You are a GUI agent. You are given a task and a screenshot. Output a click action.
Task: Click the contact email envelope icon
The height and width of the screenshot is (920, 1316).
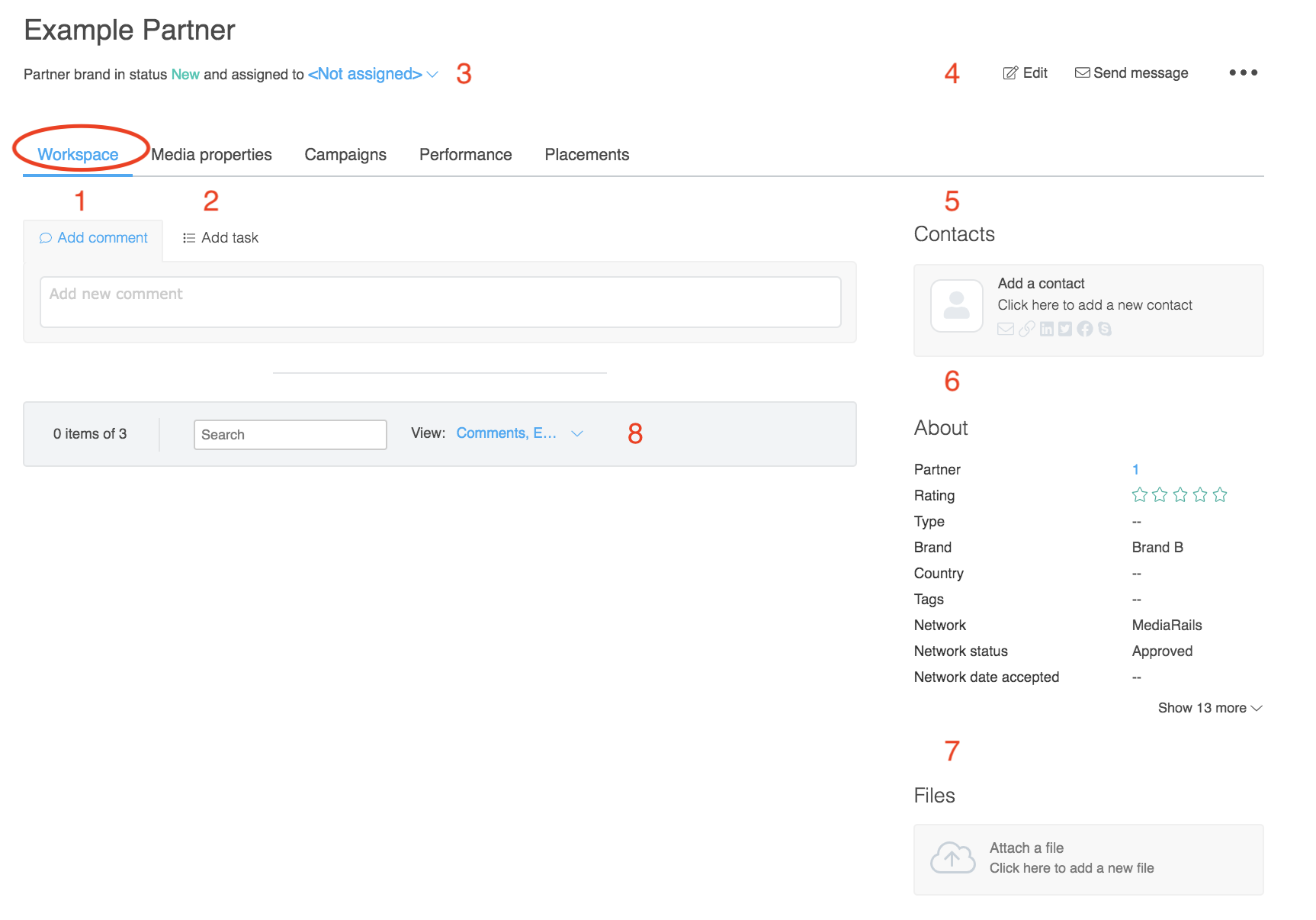[x=1006, y=329]
